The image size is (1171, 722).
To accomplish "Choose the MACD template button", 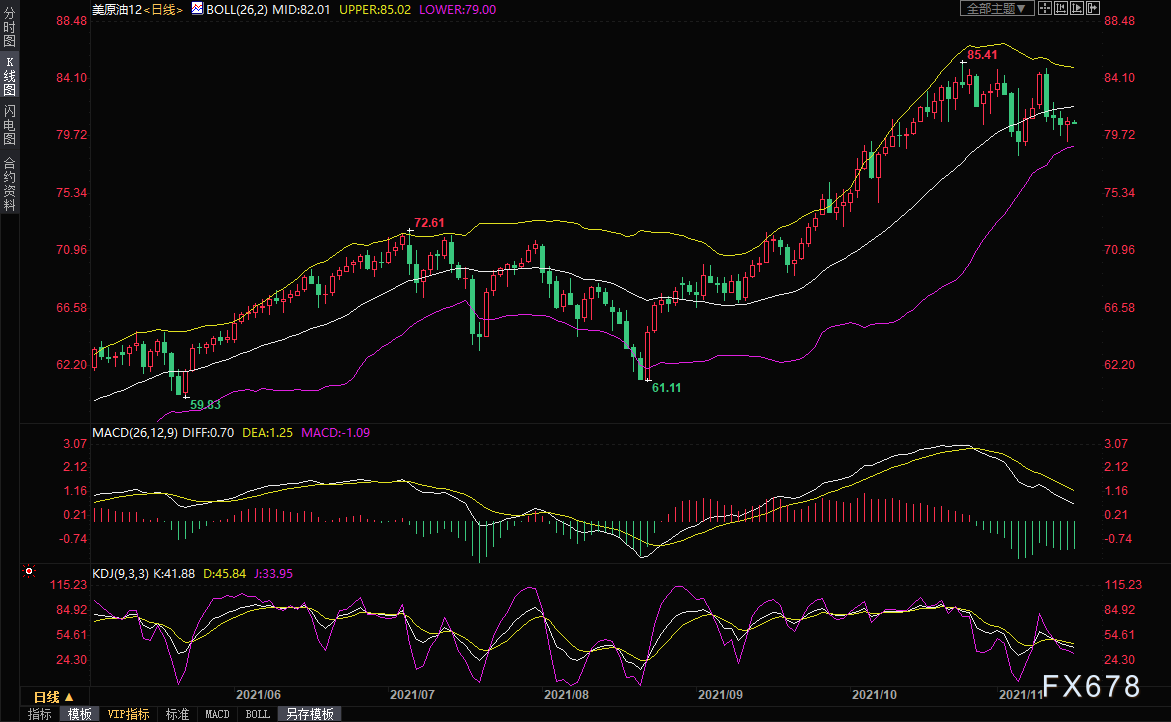I will pos(217,715).
